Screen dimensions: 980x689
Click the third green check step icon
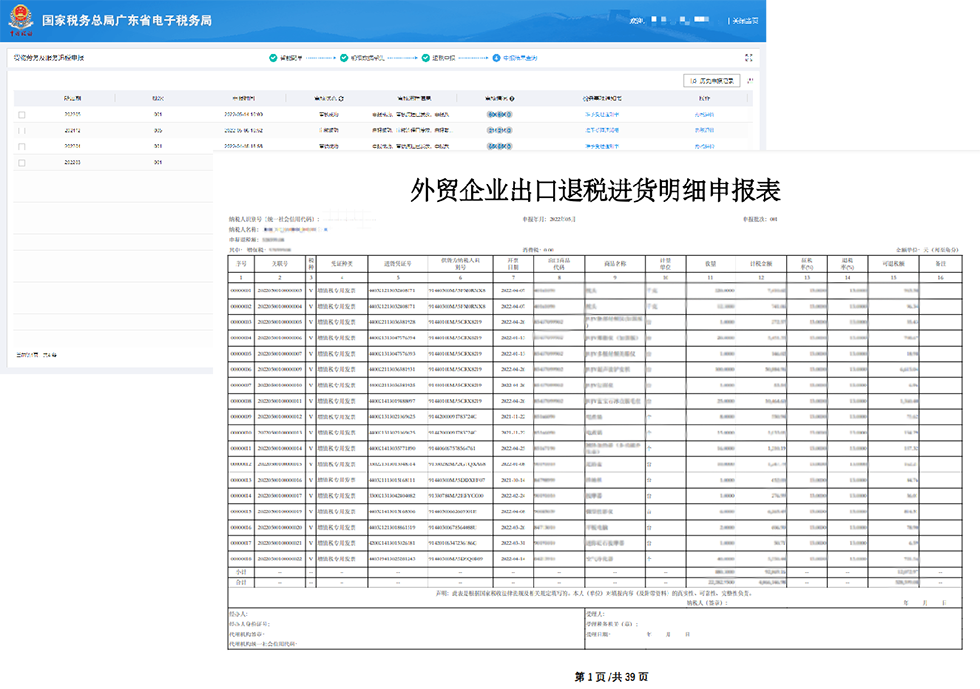tap(426, 58)
